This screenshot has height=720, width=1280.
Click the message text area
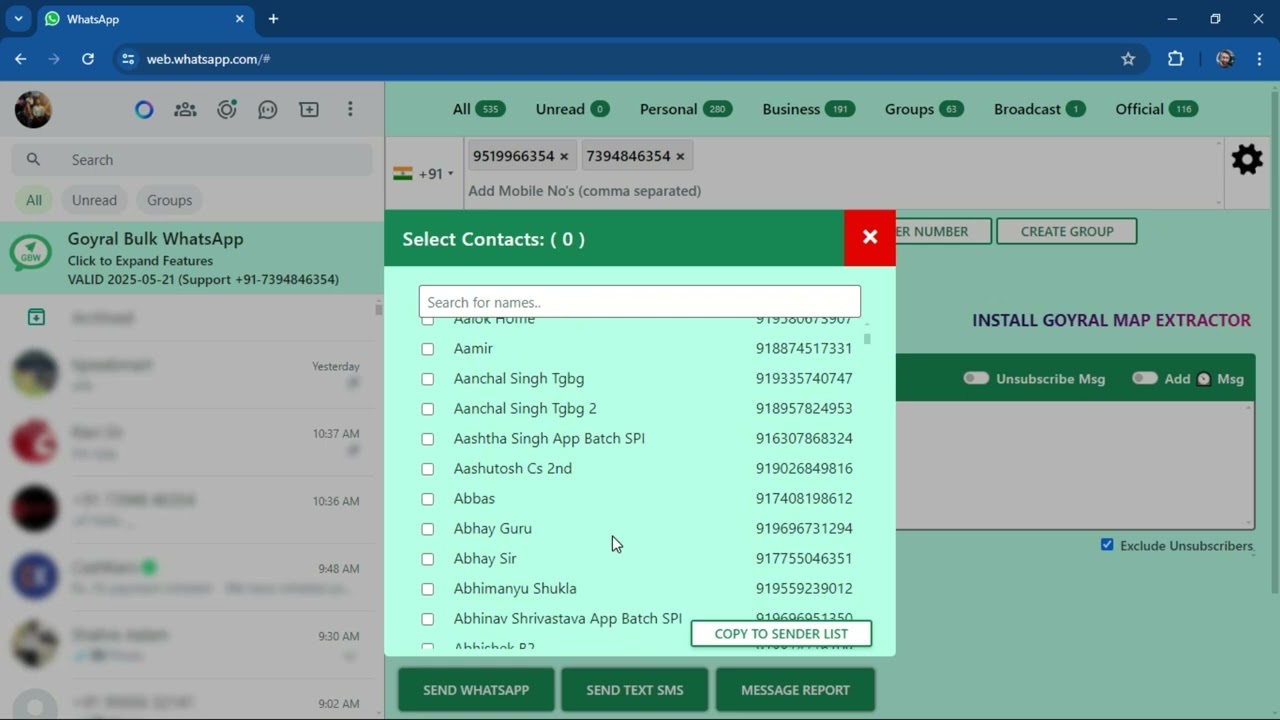click(x=1074, y=465)
